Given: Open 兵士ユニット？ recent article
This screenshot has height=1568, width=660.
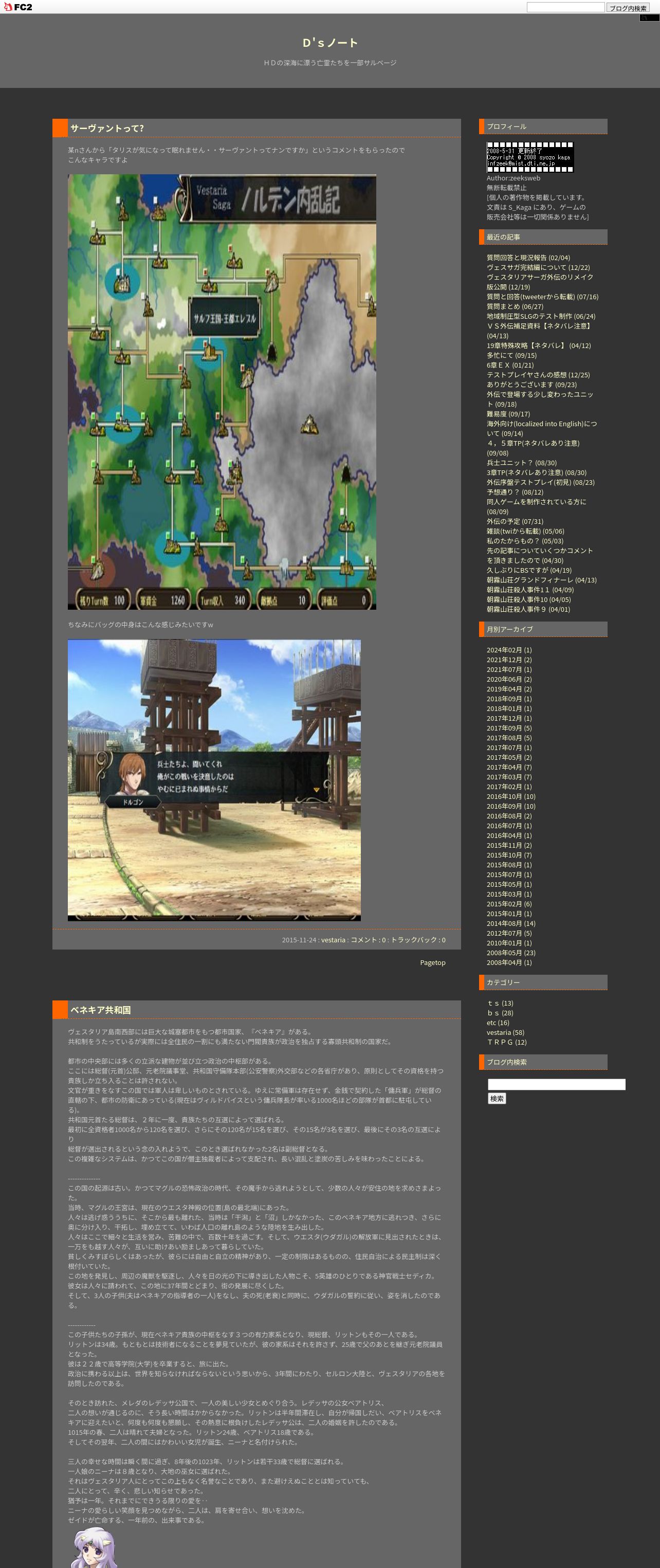Looking at the screenshot, I should click(x=521, y=463).
